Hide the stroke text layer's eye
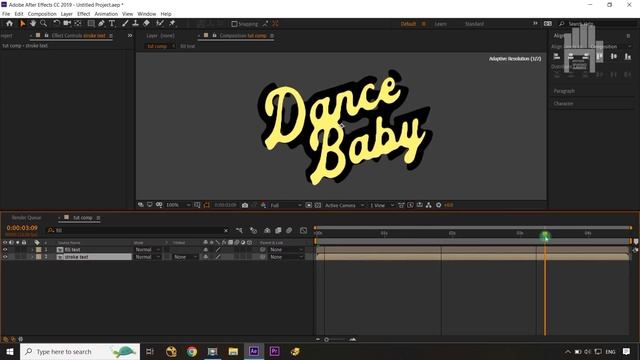640x360 pixels. (x=5, y=257)
